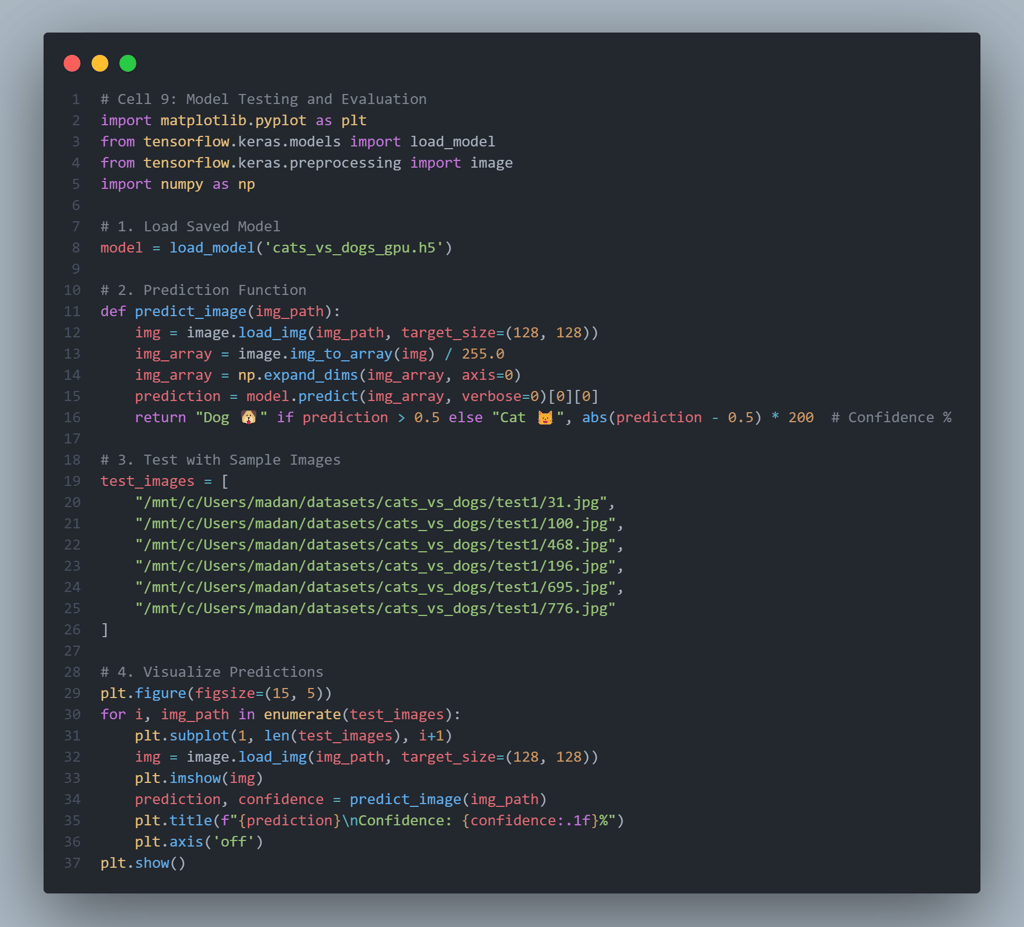Click "plt.title" f-string line
Viewport: 1024px width, 927px height.
pyautogui.click(x=379, y=821)
